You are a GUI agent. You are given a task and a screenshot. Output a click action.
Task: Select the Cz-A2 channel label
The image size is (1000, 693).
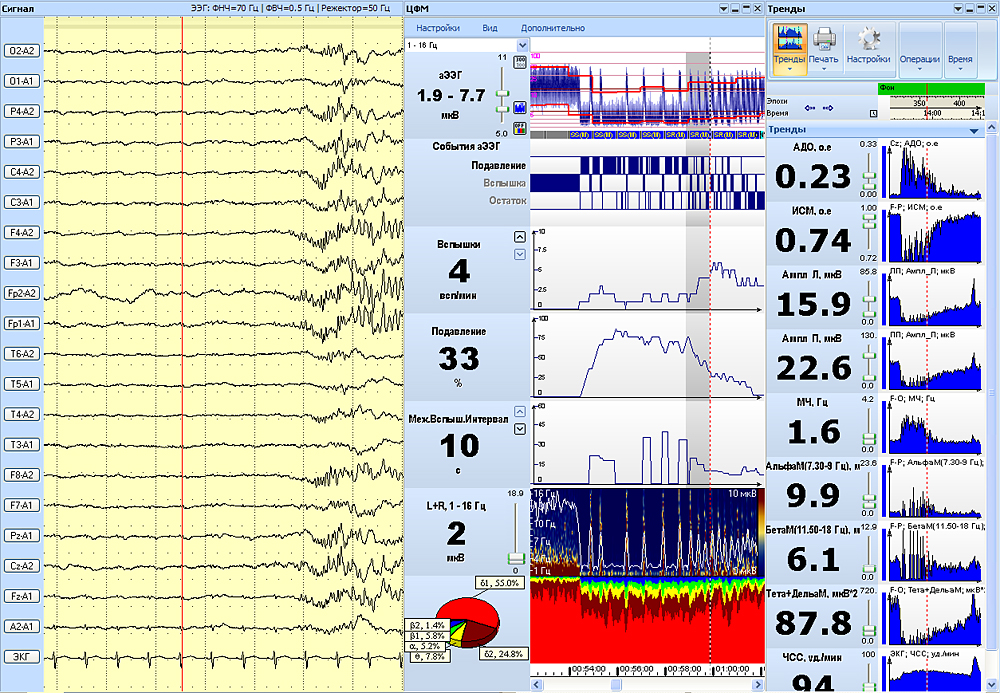pyautogui.click(x=22, y=566)
